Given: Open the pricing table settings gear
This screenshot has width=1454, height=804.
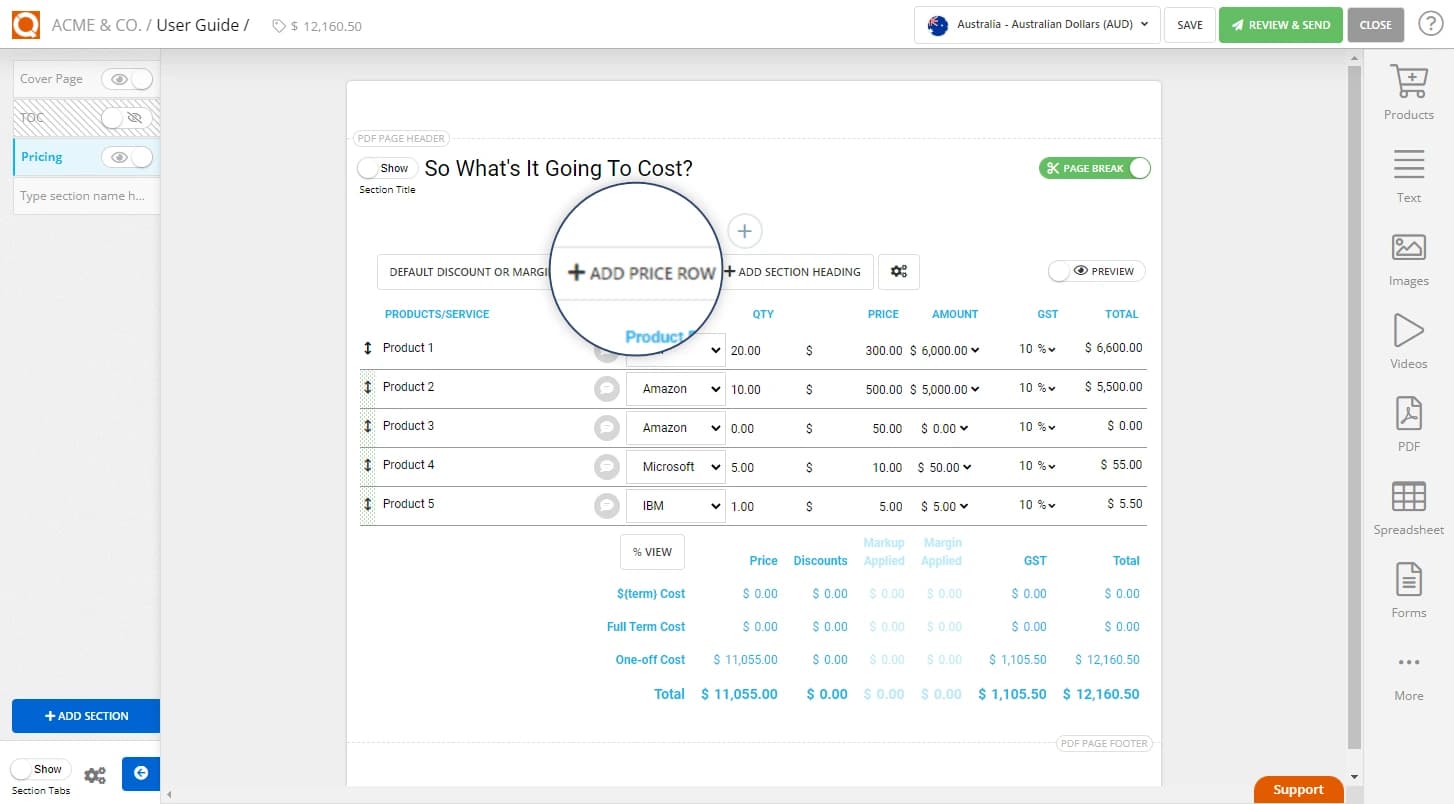Looking at the screenshot, I should pos(898,271).
